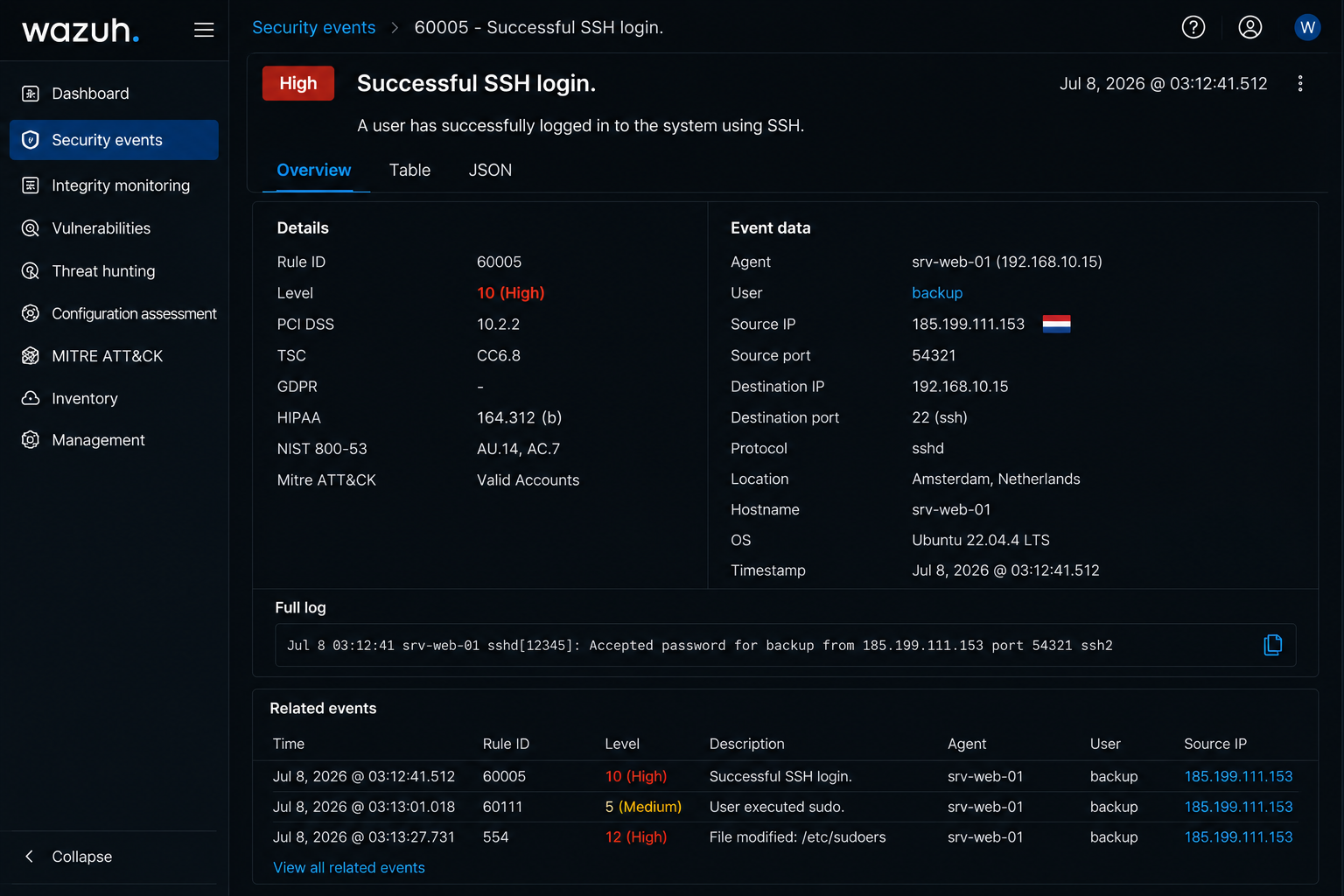Open the three-dot event options menu
This screenshot has height=896, width=1344.
[x=1300, y=83]
